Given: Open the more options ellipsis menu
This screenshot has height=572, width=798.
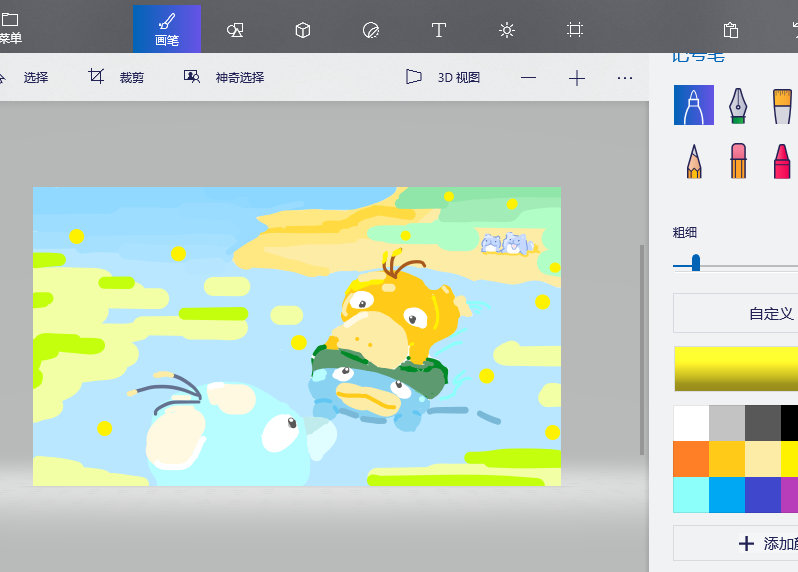Looking at the screenshot, I should [625, 77].
